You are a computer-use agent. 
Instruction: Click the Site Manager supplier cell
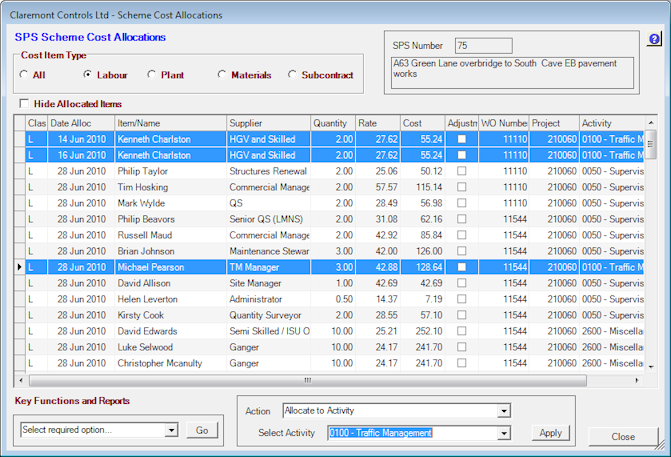(x=268, y=283)
